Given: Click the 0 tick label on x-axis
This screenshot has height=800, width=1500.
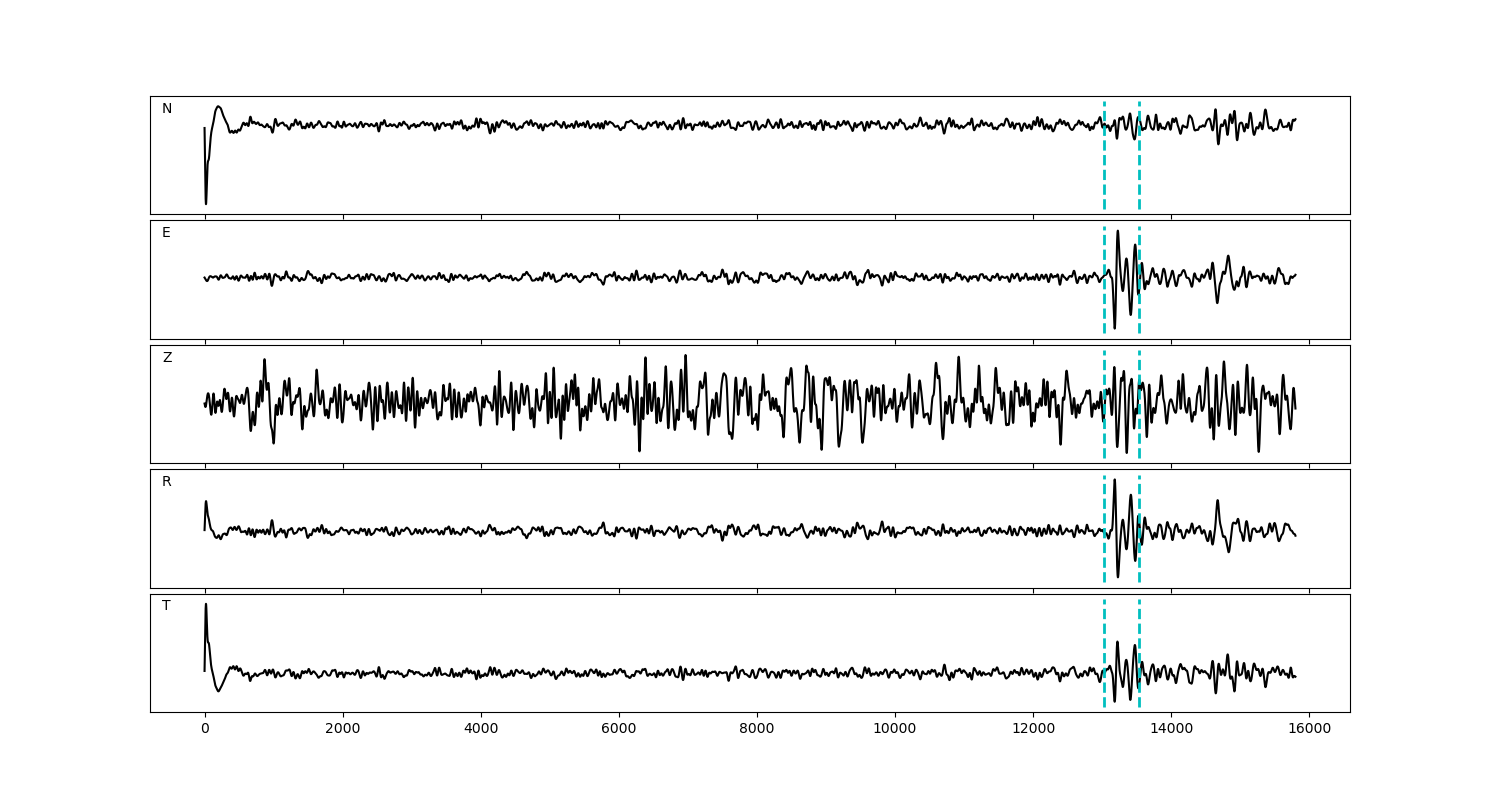Looking at the screenshot, I should coord(205,730).
